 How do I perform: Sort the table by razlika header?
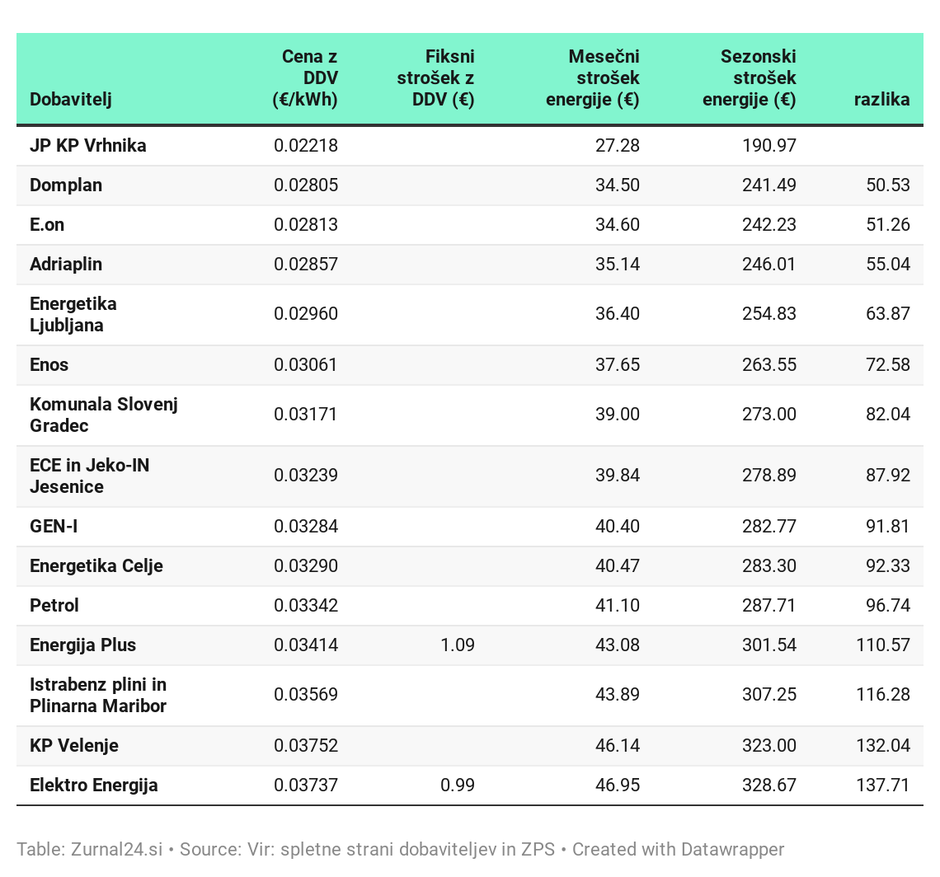pos(881,99)
